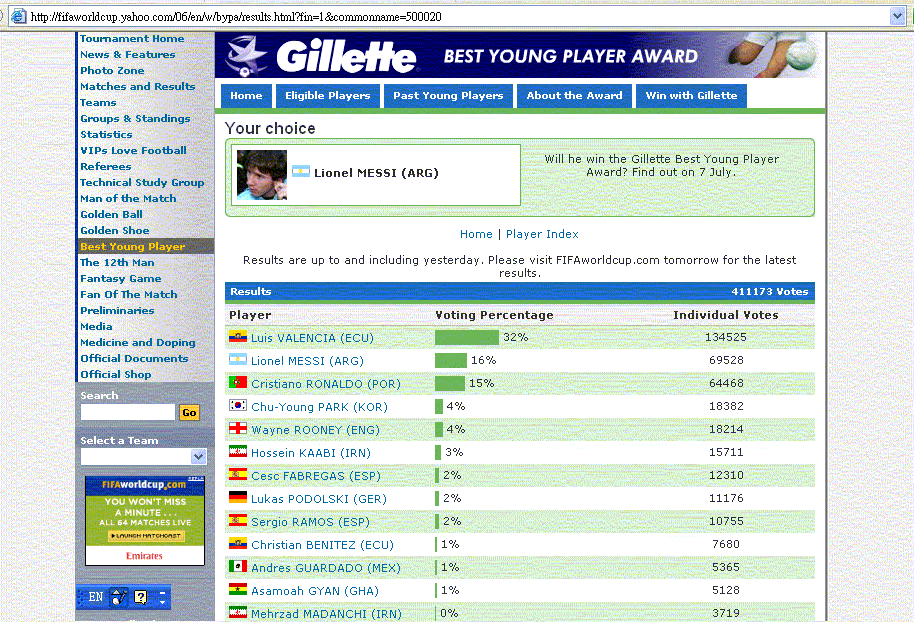Open Wayne ROONEY (ENG) player link
Viewport: 914px width, 622px height.
315,430
